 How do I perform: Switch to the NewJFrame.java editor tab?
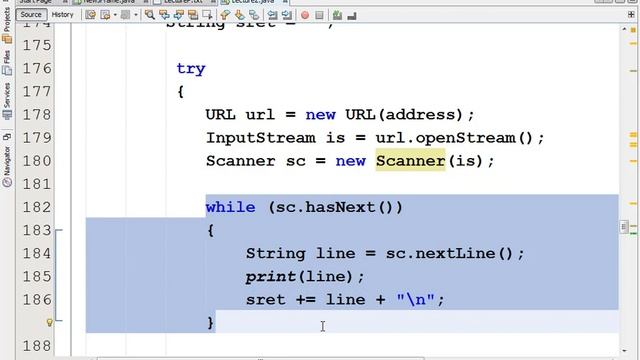[x=110, y=2]
